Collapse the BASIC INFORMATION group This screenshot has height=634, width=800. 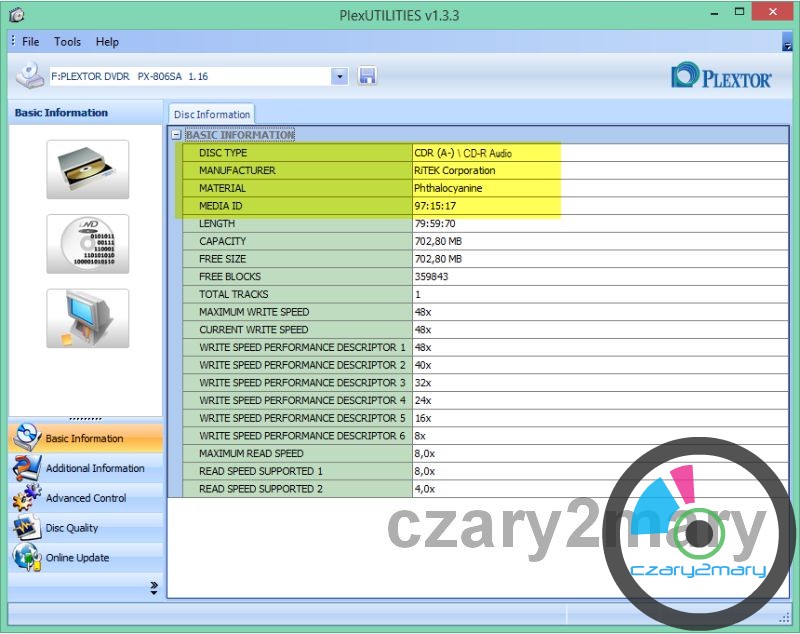click(176, 135)
